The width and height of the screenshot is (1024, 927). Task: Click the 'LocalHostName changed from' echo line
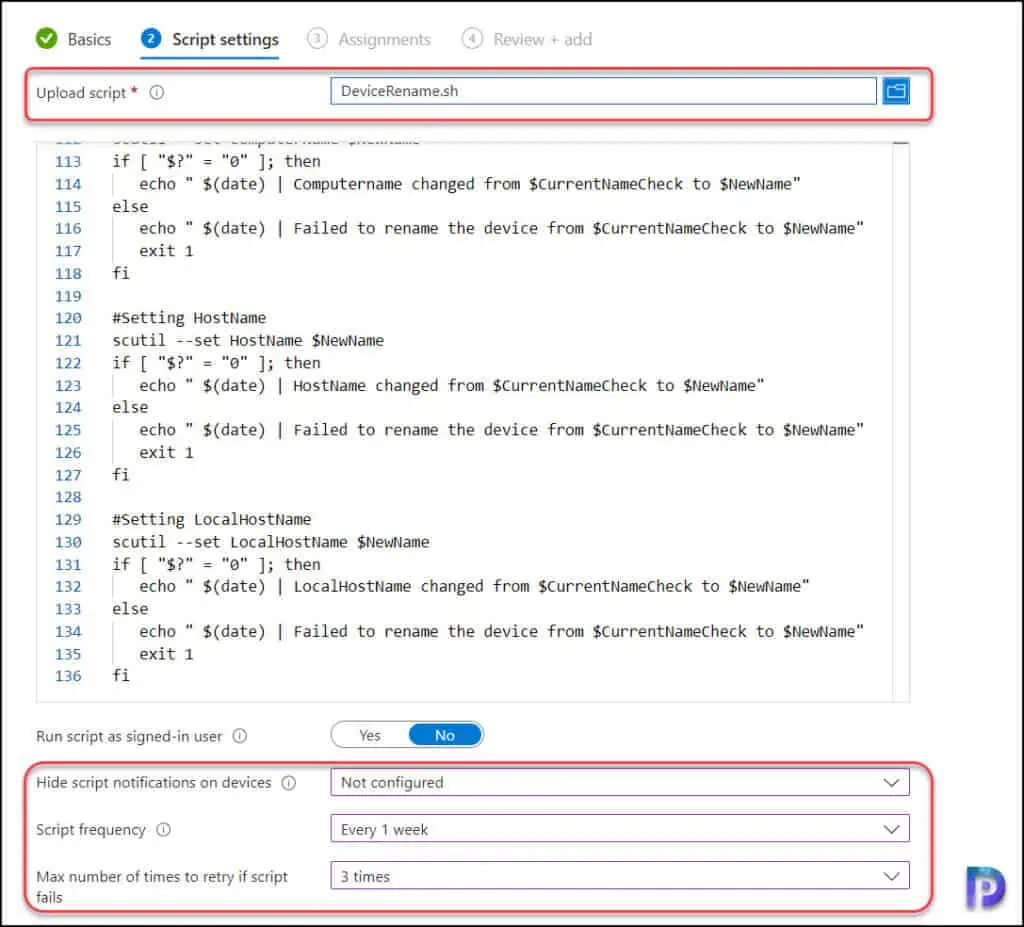474,587
